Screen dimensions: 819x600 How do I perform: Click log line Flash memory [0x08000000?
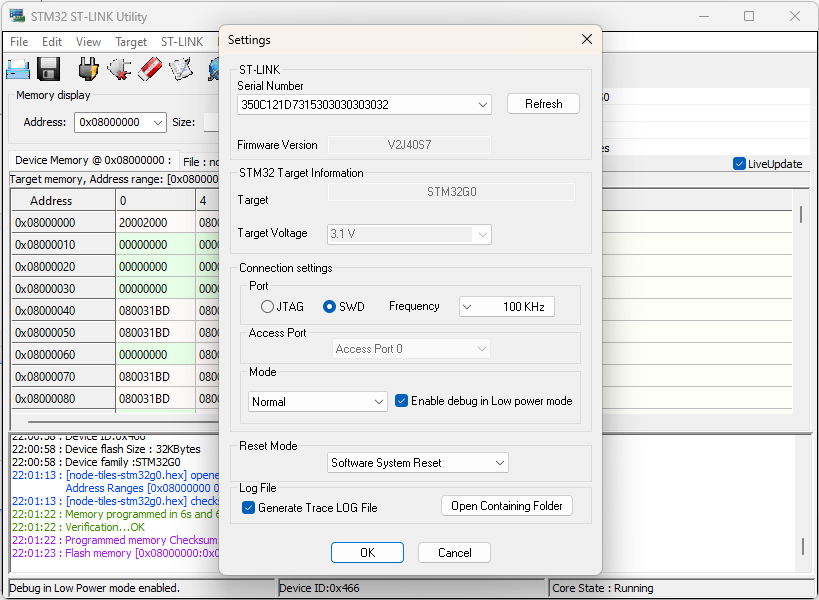tap(115, 553)
